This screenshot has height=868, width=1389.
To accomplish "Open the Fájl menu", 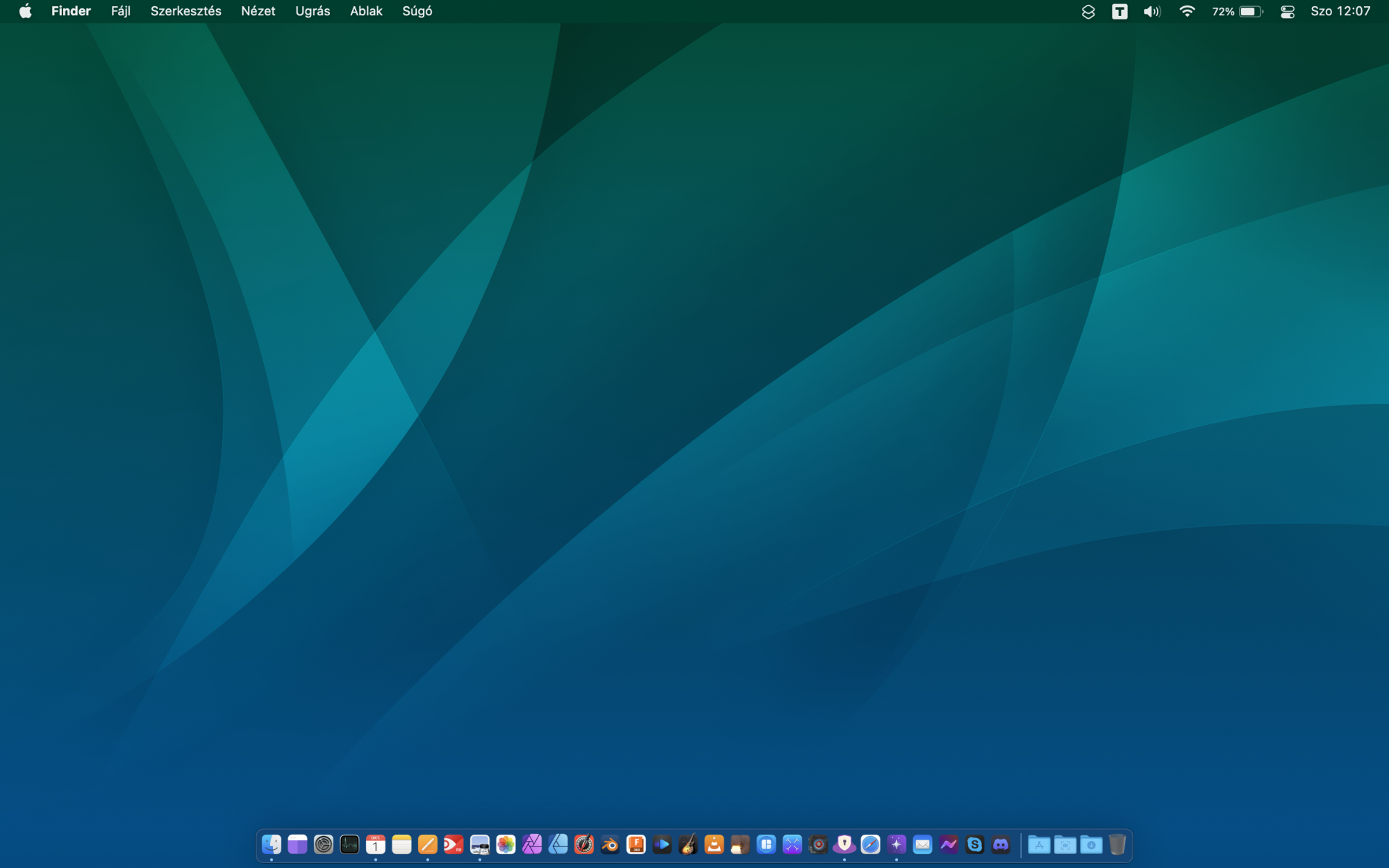I will point(121,12).
